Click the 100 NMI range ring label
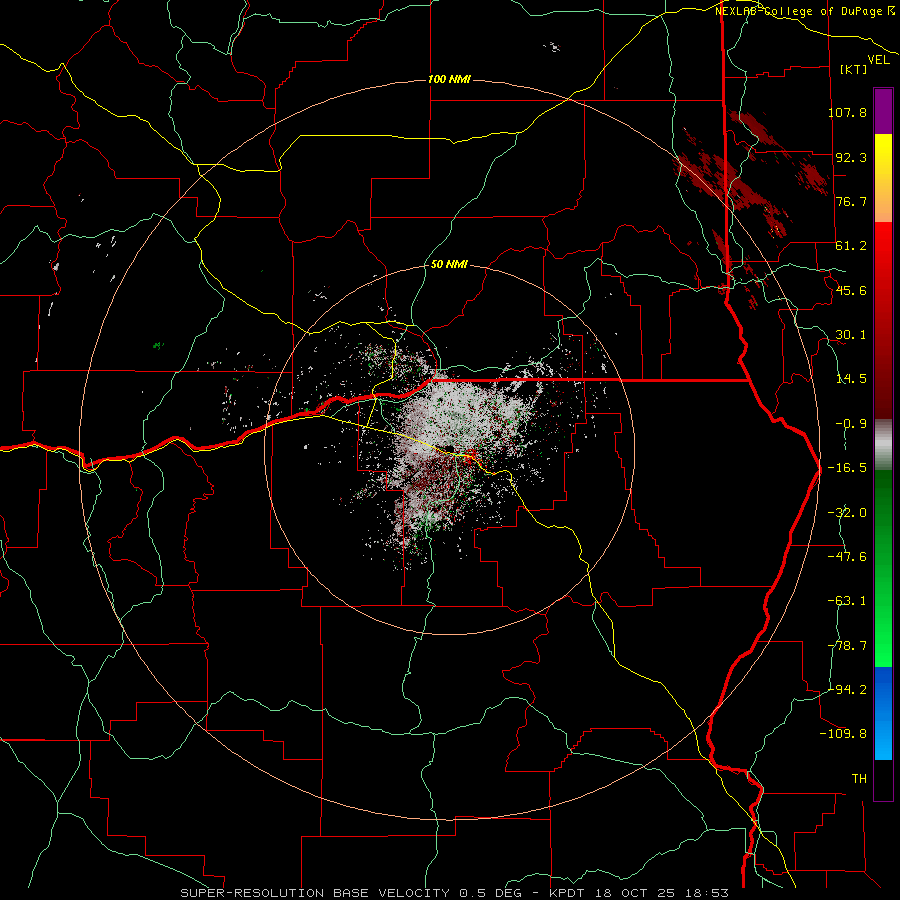This screenshot has height=900, width=900. tap(449, 79)
